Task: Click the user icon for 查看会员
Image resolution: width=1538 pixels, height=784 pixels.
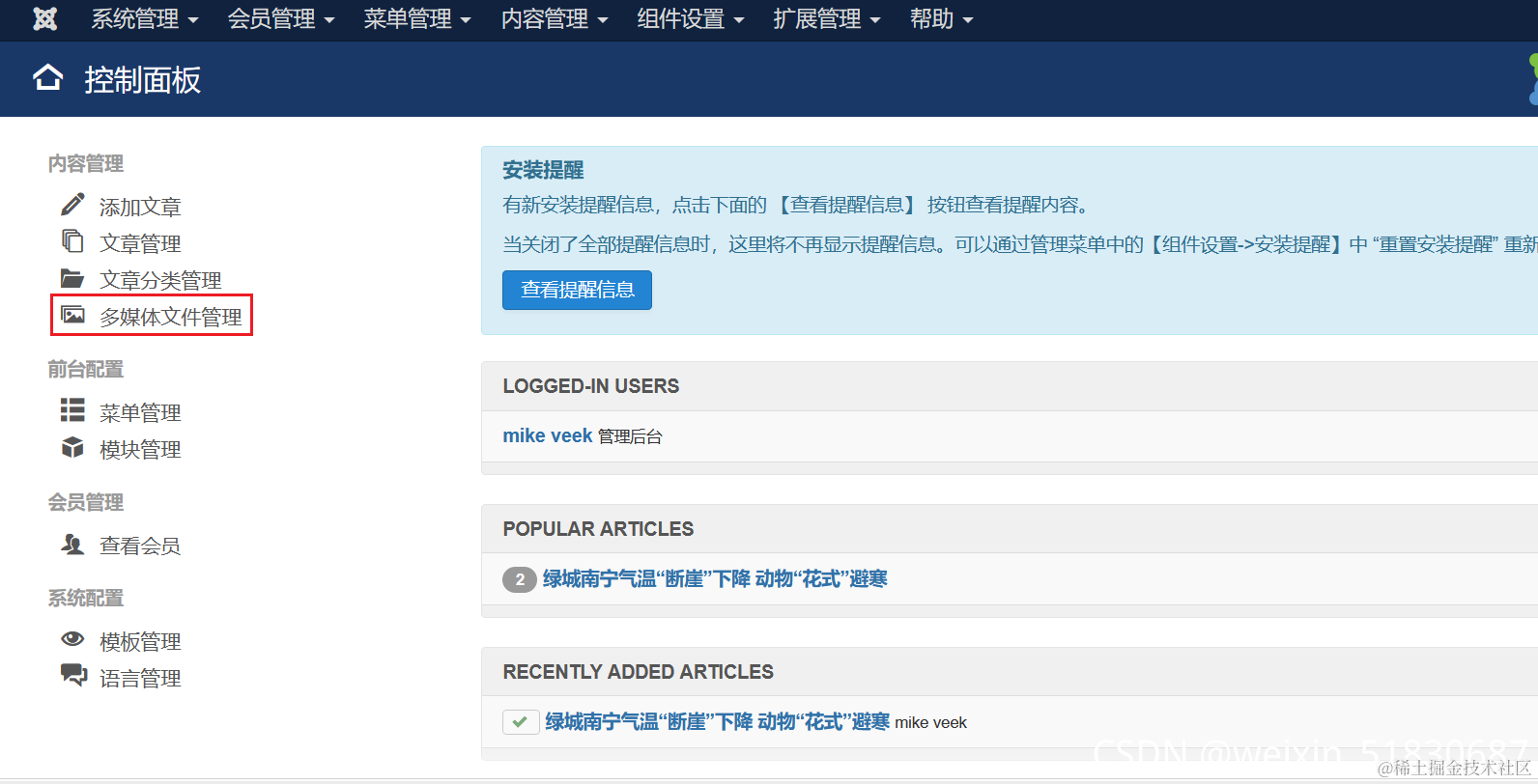Action: 72,544
